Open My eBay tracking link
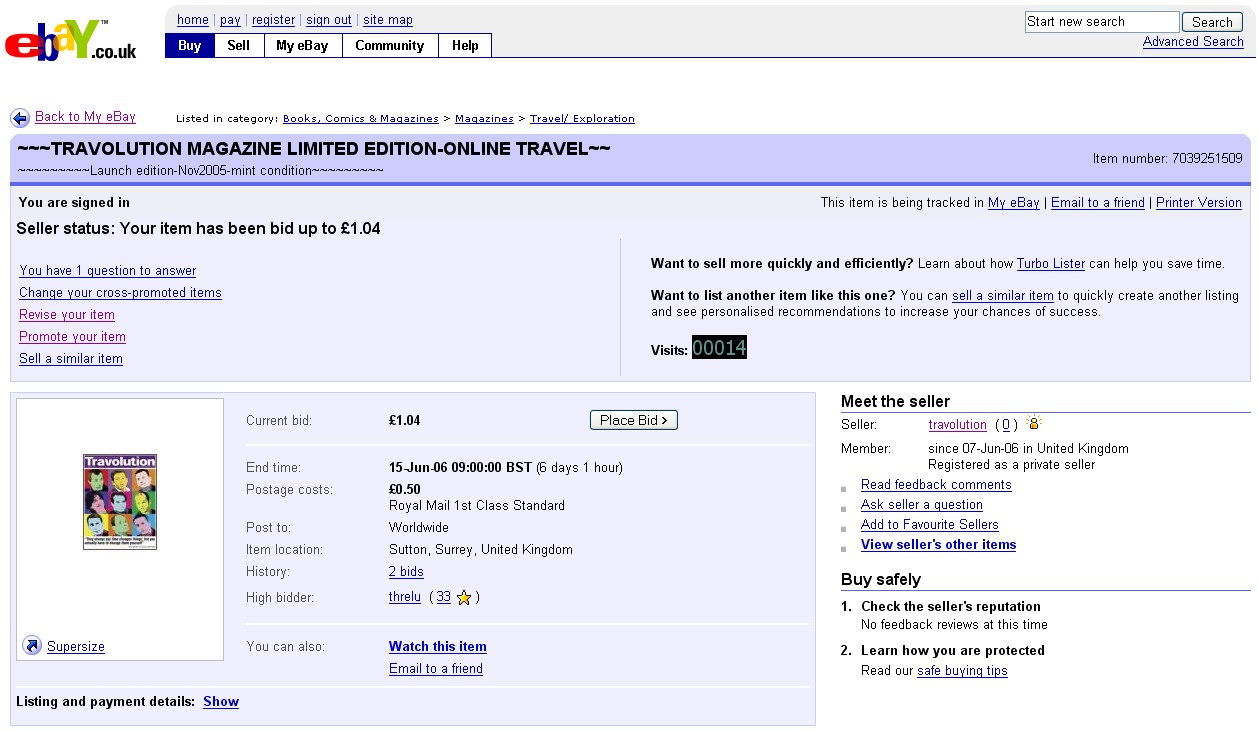 point(1014,203)
